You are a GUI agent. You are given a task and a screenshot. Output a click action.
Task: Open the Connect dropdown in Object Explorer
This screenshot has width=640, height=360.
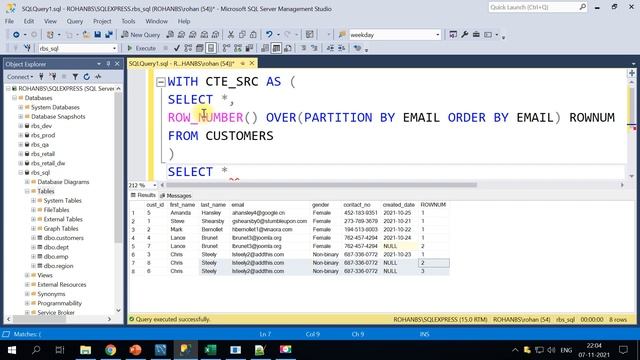pos(20,76)
